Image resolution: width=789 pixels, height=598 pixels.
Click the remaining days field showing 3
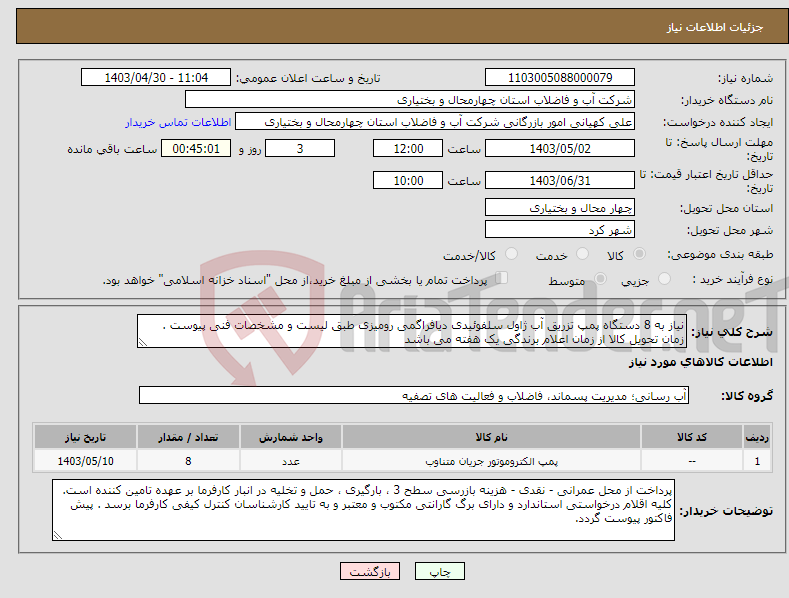300,148
